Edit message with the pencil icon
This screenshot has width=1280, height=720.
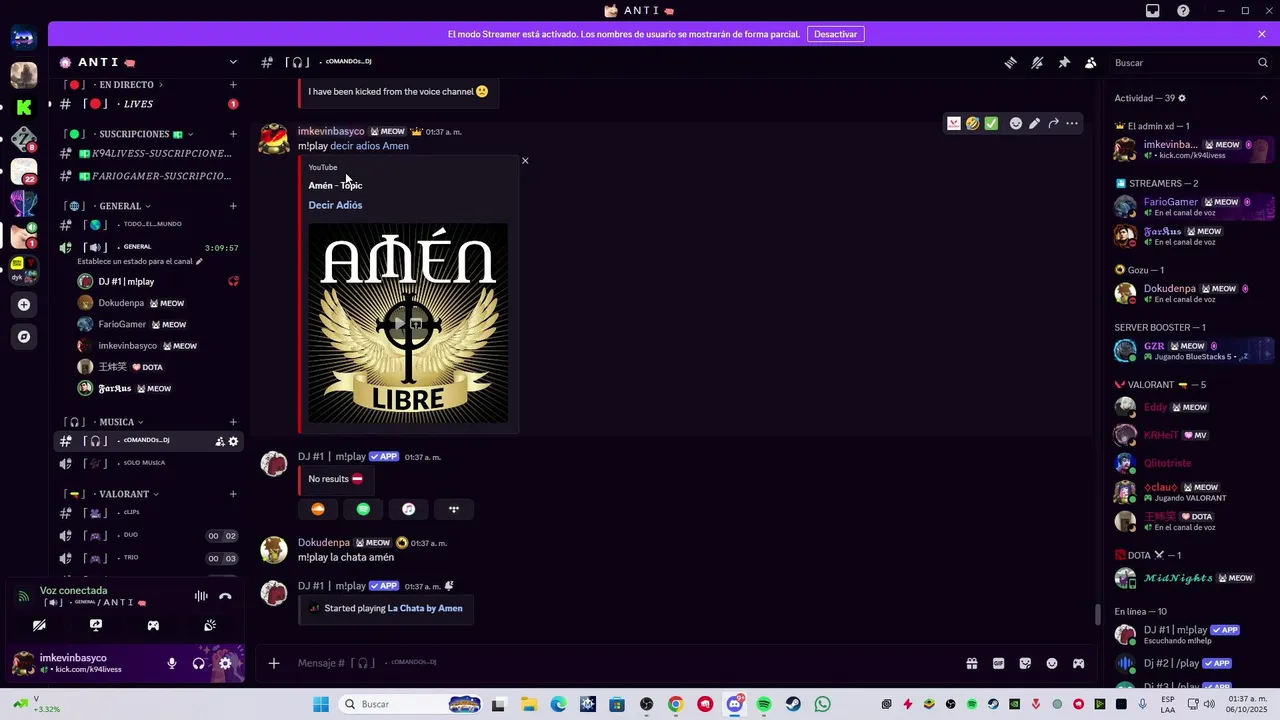point(1034,123)
